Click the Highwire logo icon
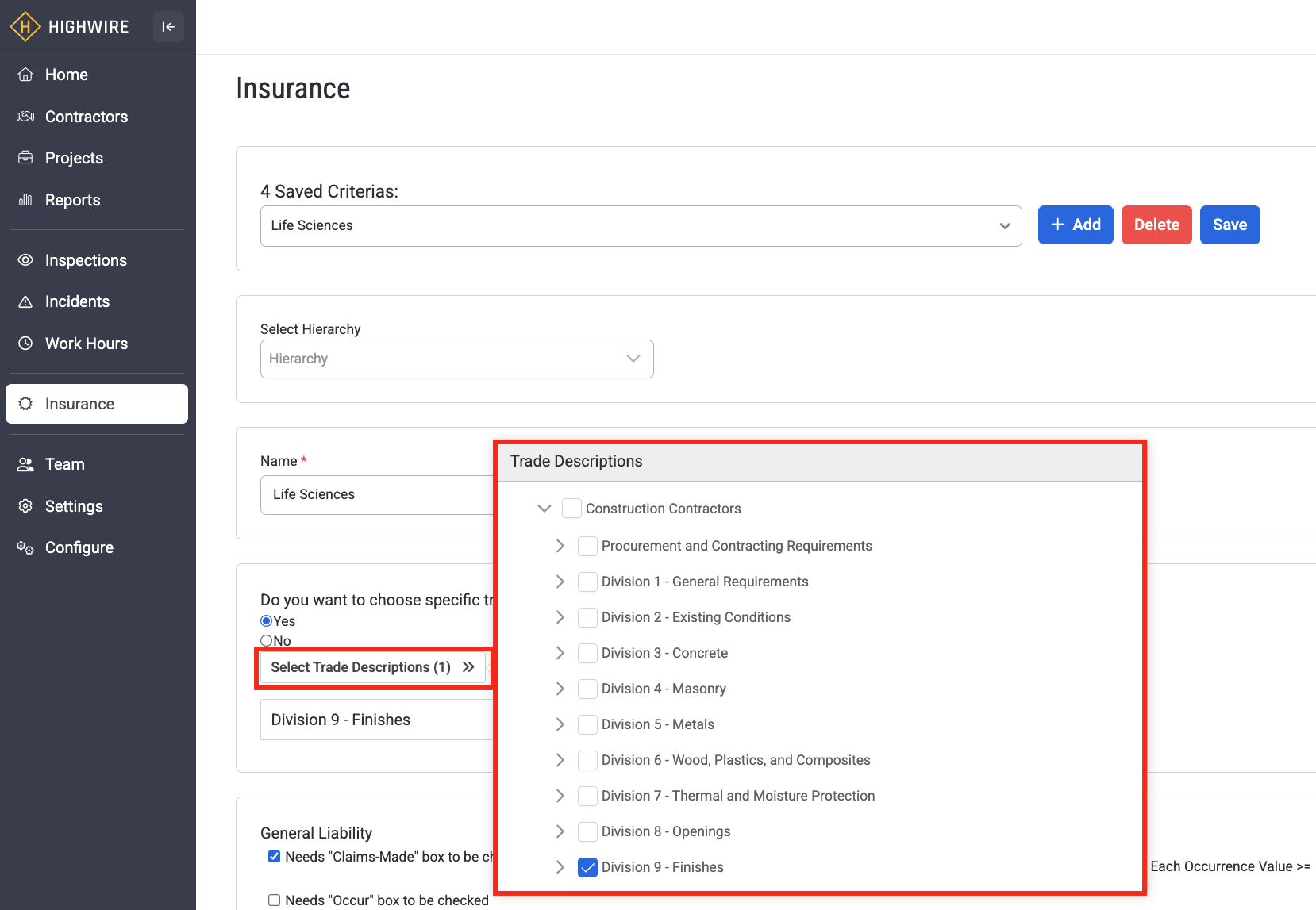Image resolution: width=1316 pixels, height=910 pixels. point(25,27)
